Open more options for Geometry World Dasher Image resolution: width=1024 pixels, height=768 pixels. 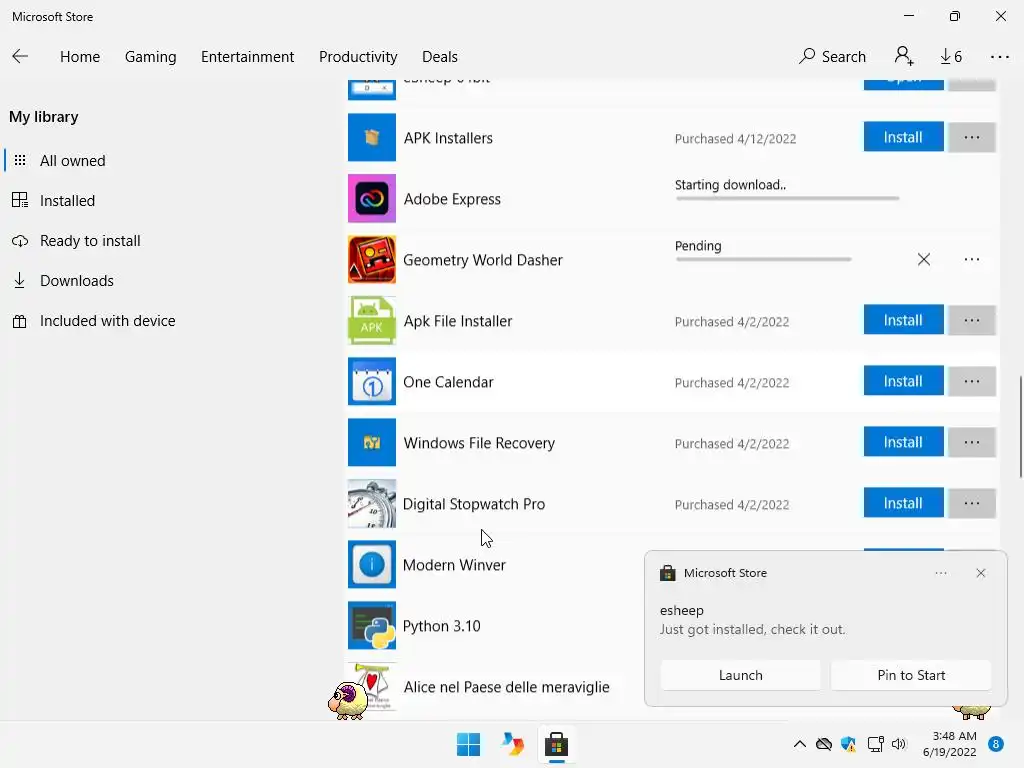tap(972, 259)
